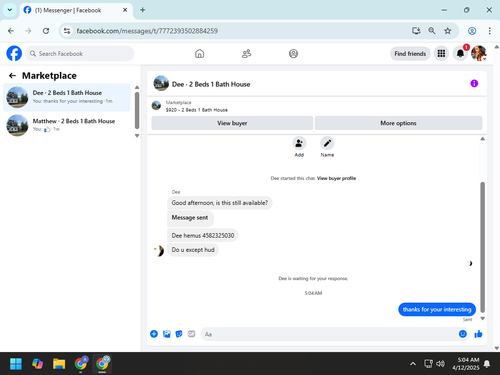This screenshot has height=375, width=500.
Task: Open the Friends icon in top navigation
Action: tap(246, 54)
